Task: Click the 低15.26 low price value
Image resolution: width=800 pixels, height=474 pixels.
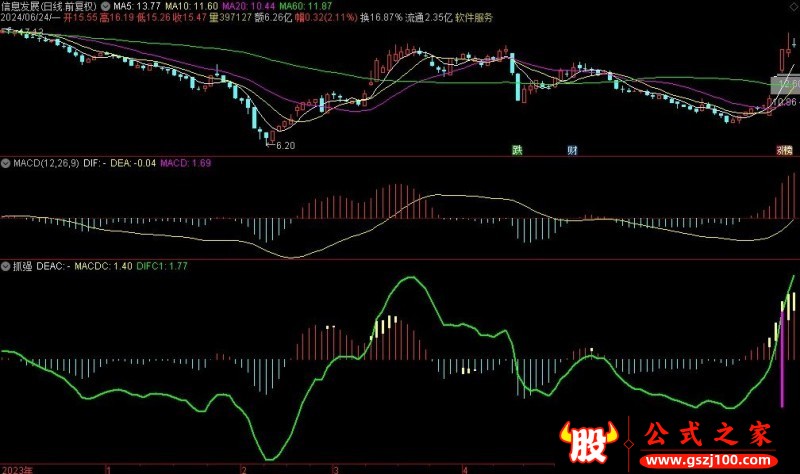Action: 153,18
